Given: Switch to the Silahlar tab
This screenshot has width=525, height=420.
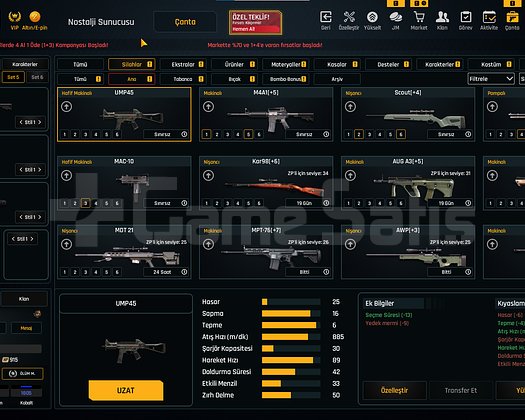Looking at the screenshot, I should (x=132, y=64).
